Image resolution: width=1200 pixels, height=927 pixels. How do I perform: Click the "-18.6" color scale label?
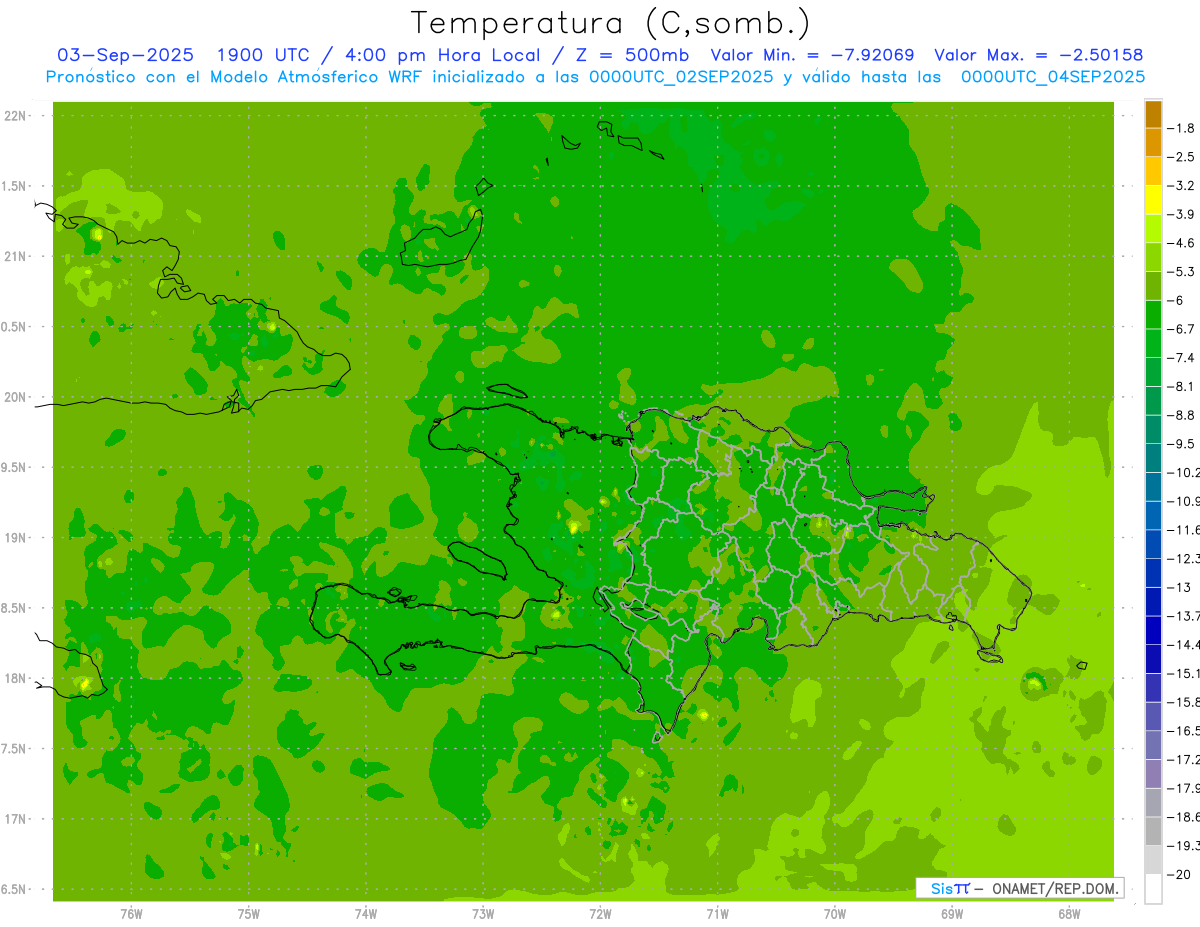click(1186, 817)
